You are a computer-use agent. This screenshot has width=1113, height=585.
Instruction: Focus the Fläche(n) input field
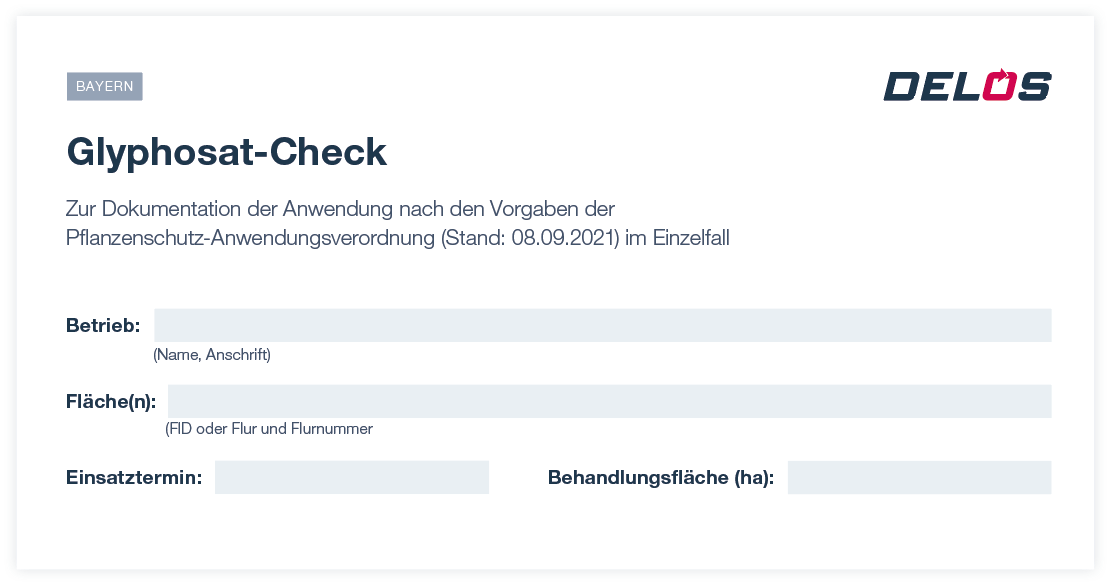coord(609,401)
